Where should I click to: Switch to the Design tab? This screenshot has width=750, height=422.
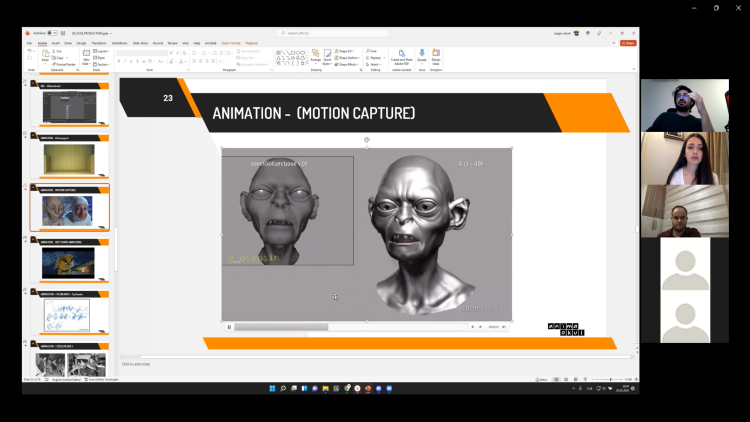[x=81, y=43]
